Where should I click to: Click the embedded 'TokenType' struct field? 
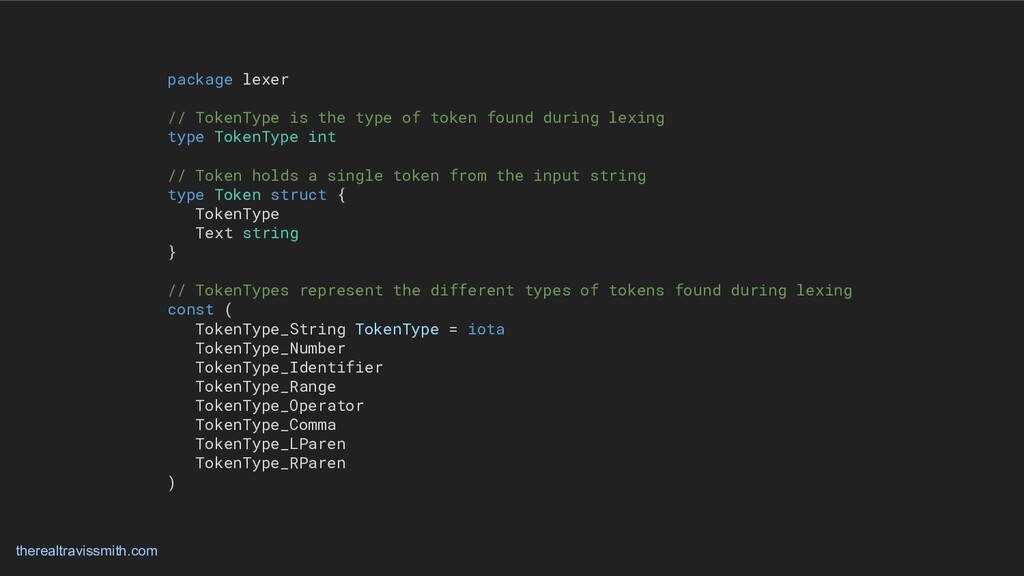click(237, 214)
